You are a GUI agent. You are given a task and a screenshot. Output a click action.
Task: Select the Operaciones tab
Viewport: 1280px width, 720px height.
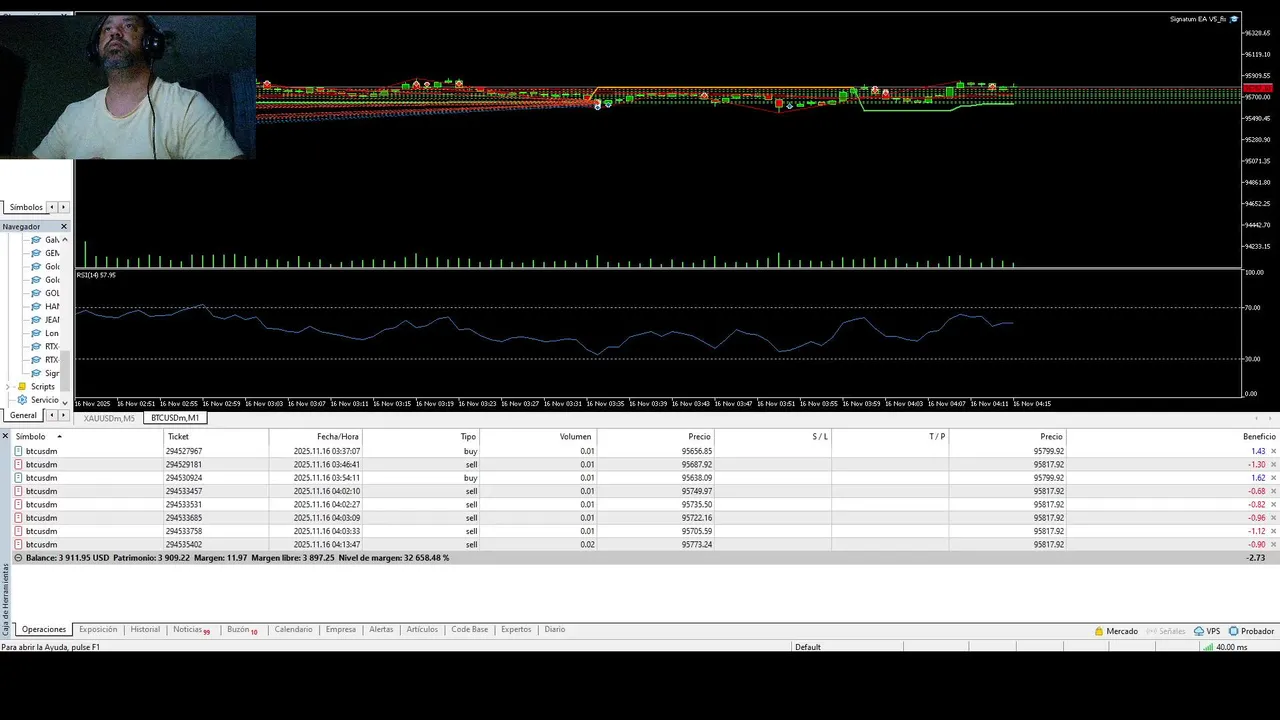click(44, 630)
